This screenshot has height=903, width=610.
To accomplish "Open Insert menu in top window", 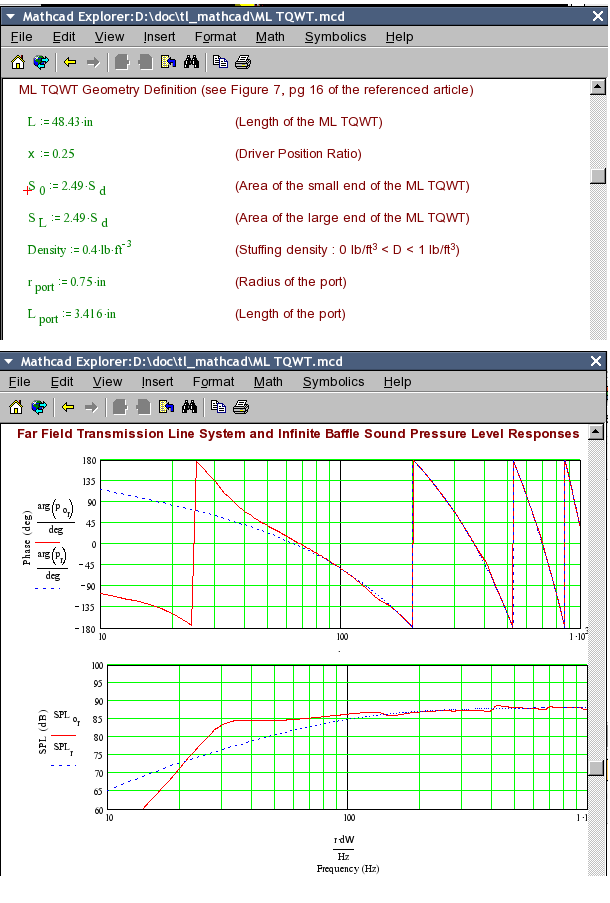I will coord(160,37).
